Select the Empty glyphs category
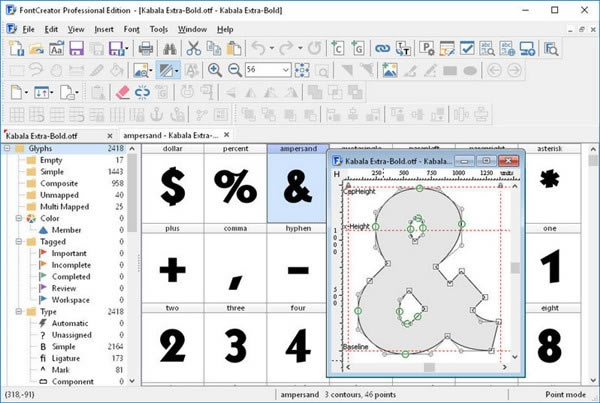 pos(51,160)
